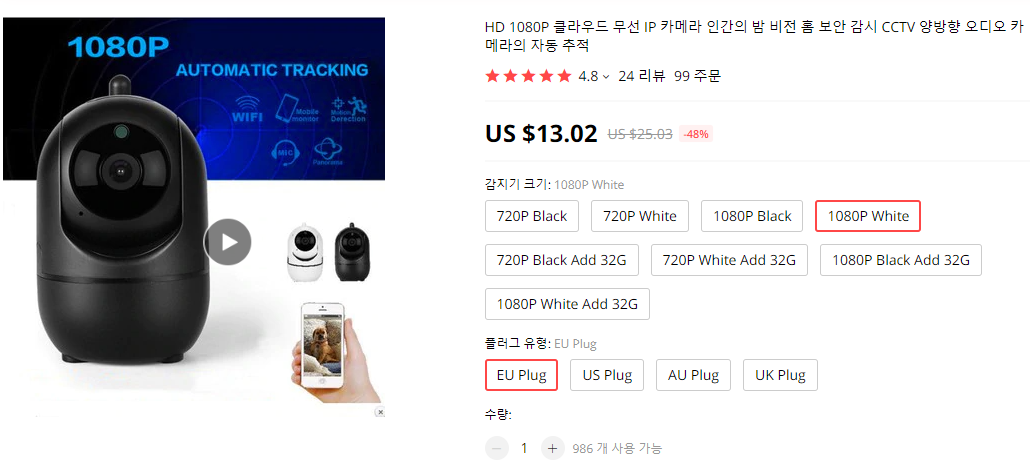Choose 720P White Add 32G
This screenshot has height=470, width=1030.
tap(729, 260)
